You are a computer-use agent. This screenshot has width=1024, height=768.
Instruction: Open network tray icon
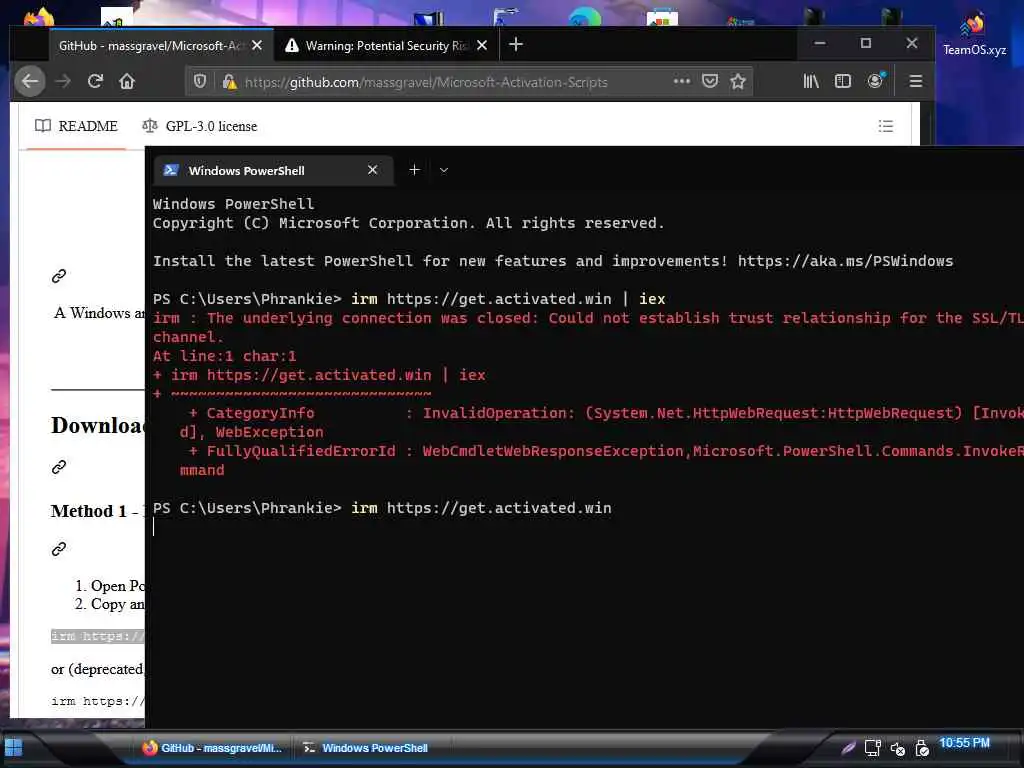pos(872,748)
